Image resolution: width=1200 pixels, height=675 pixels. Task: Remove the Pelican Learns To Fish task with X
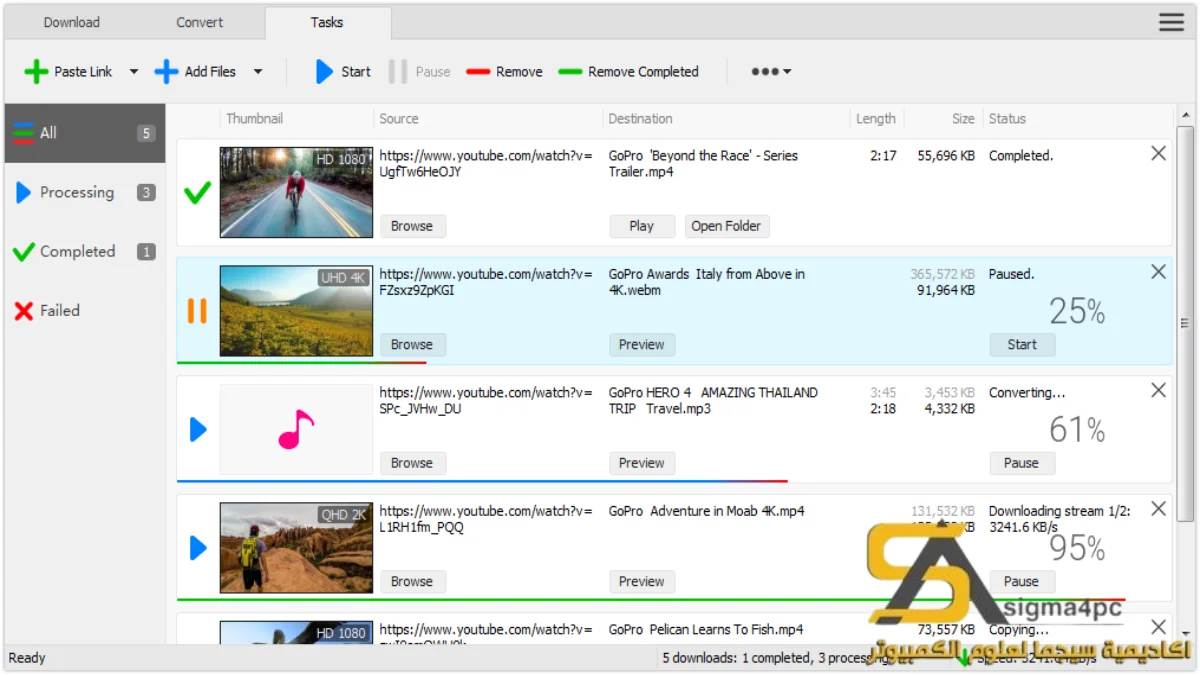1158,627
